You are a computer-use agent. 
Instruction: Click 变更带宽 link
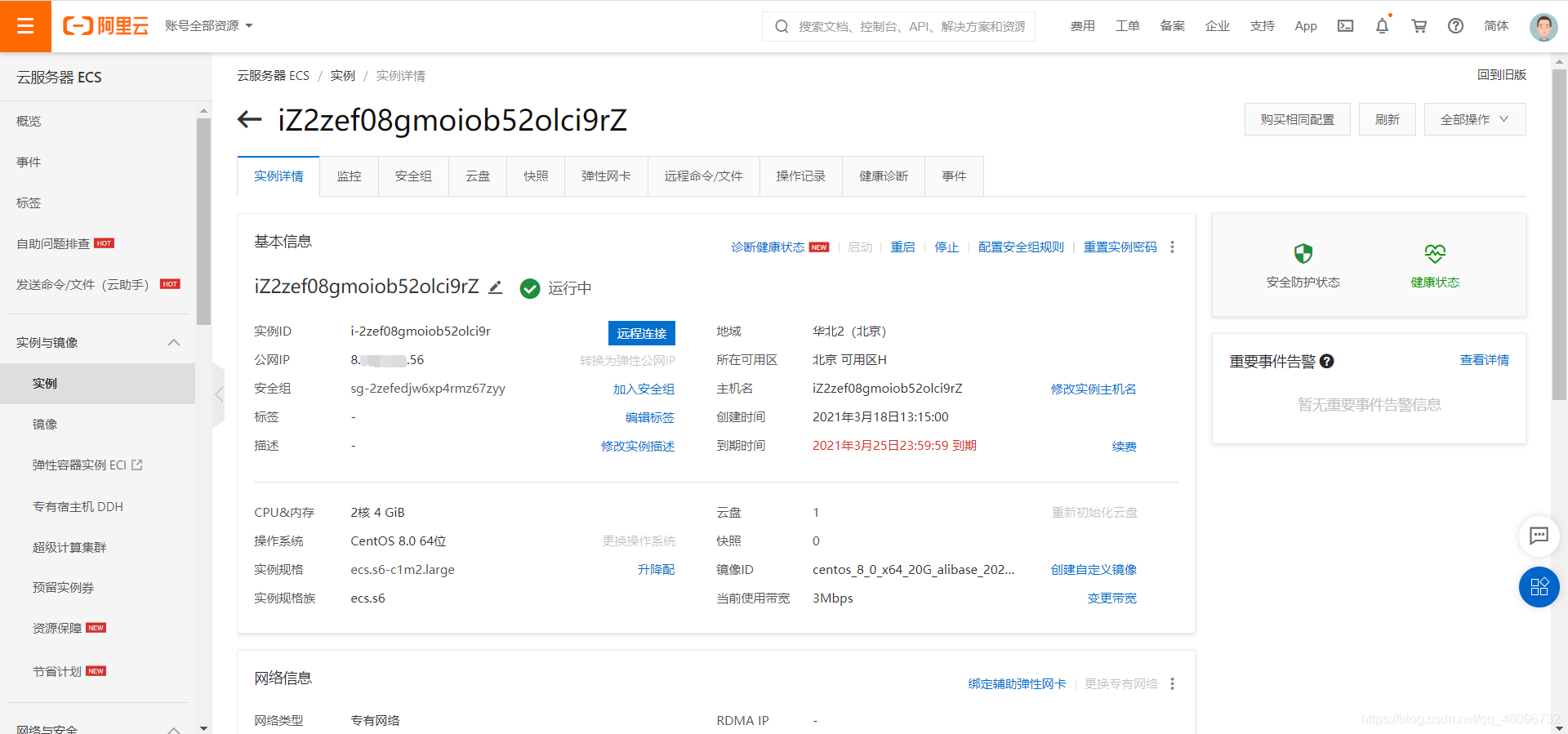tap(1112, 598)
